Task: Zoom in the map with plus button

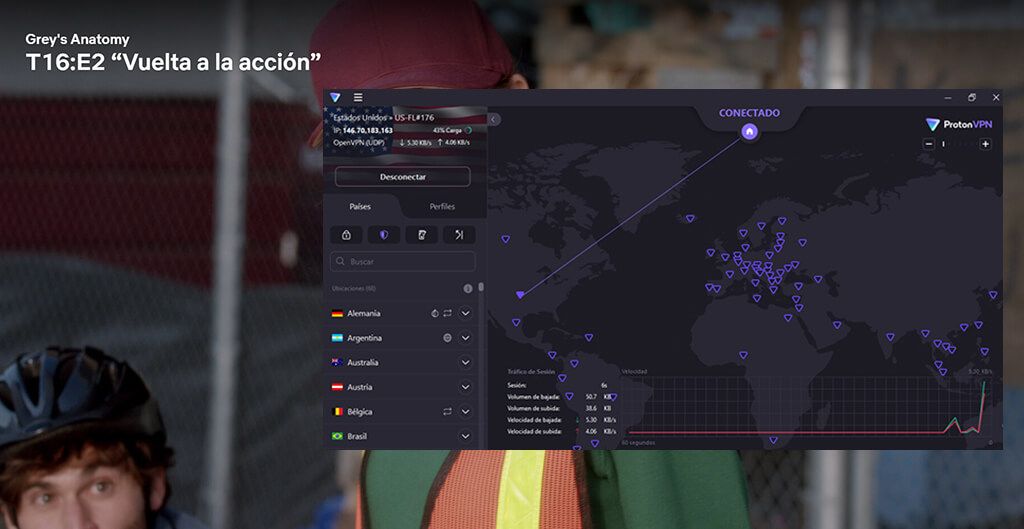Action: click(985, 144)
